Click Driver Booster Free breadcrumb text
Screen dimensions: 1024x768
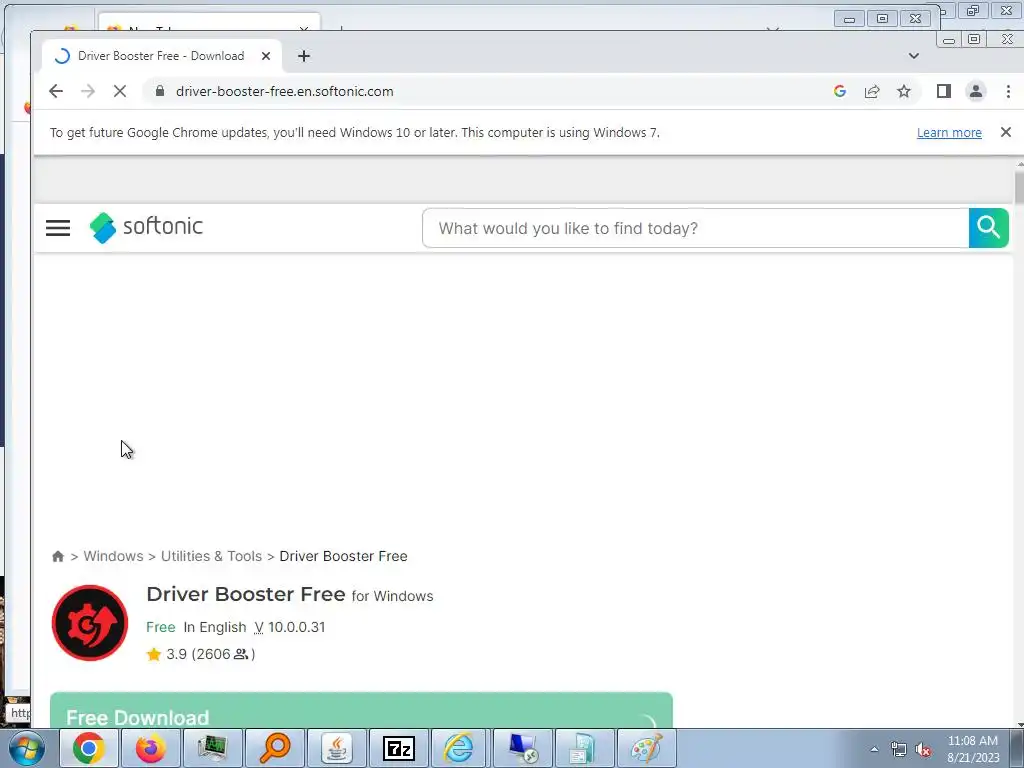344,556
